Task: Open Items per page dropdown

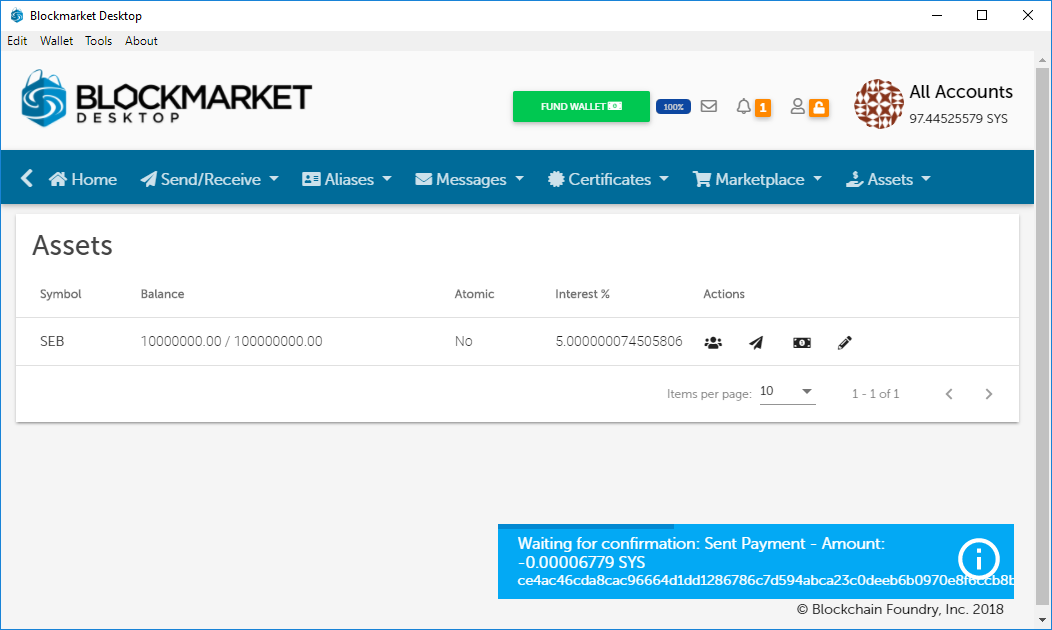Action: 787,392
